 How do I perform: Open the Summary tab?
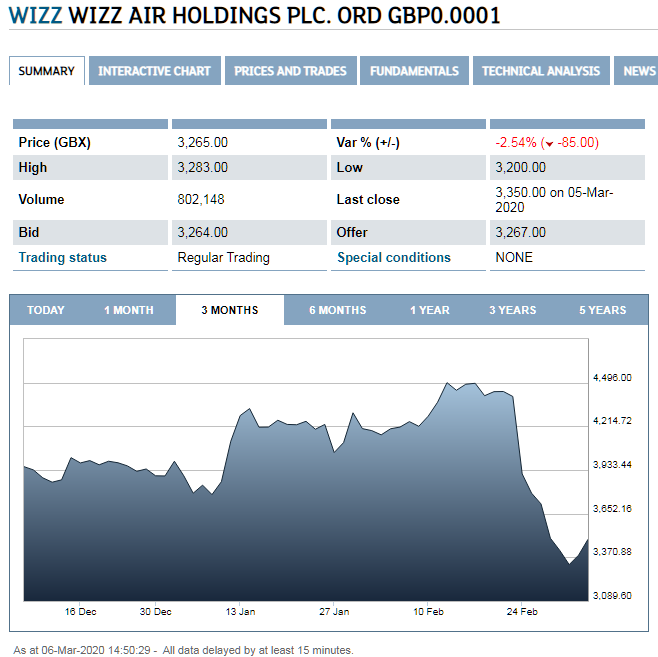(46, 71)
